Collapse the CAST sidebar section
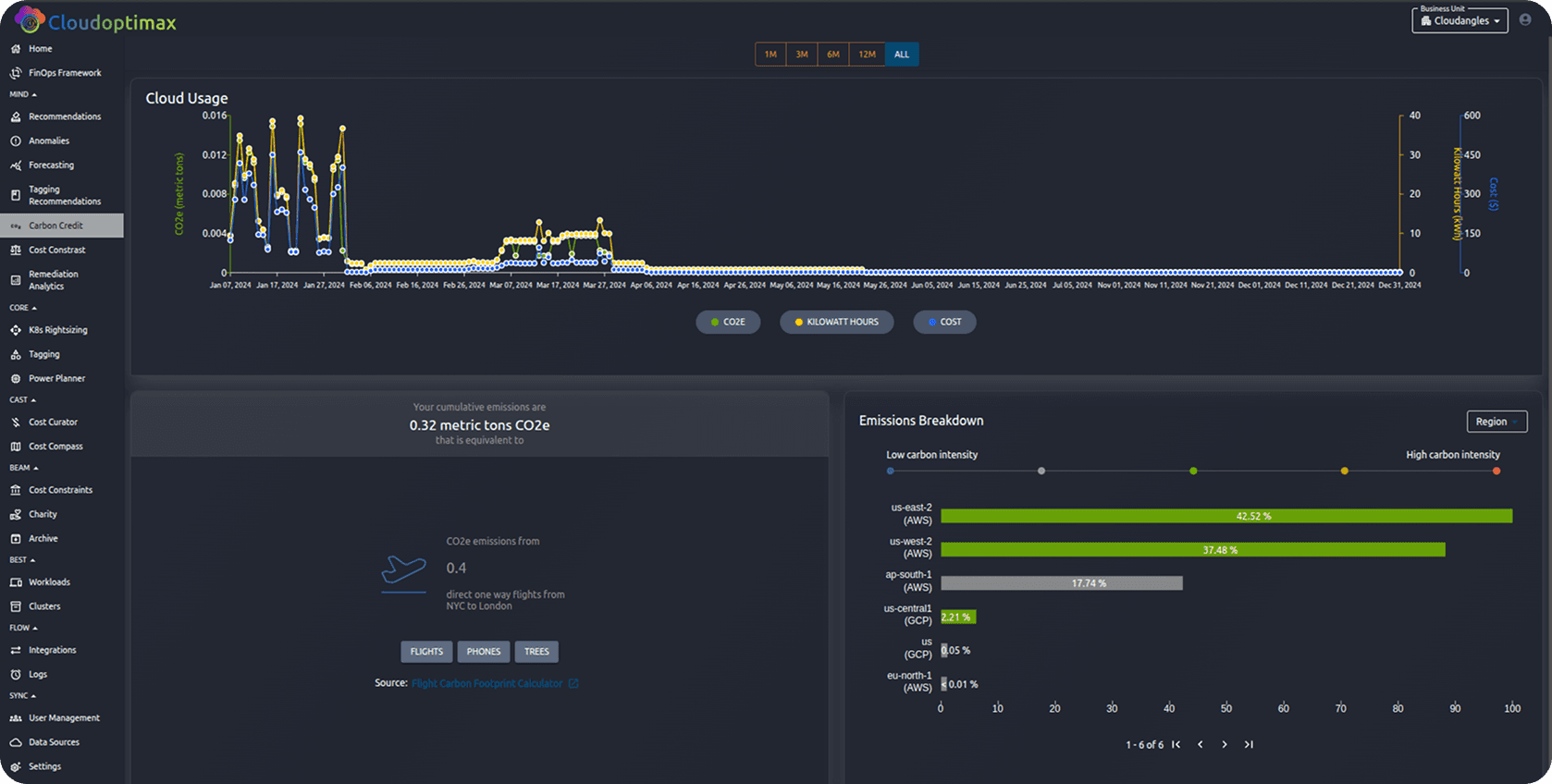Viewport: 1552px width, 784px height. (x=23, y=400)
